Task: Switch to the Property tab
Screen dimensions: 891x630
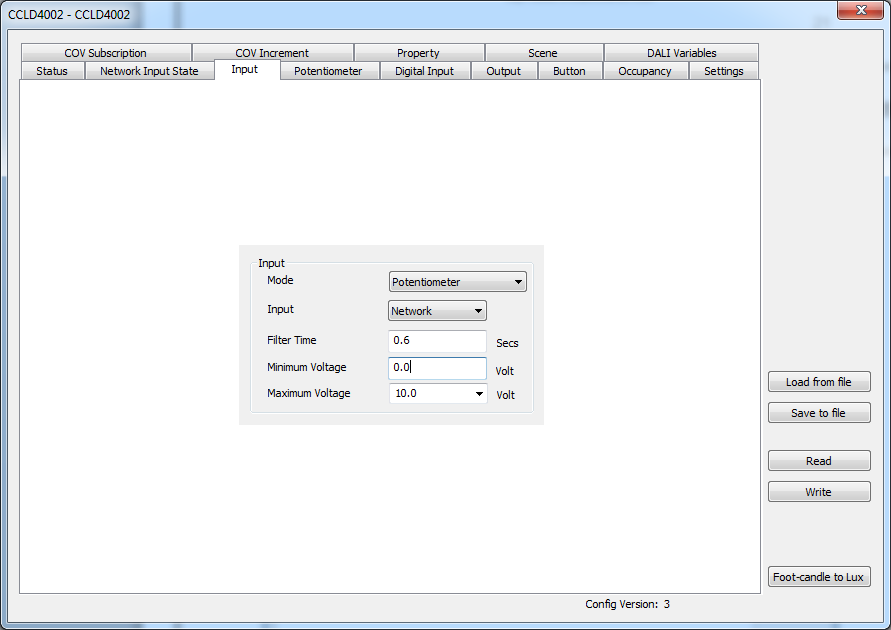Action: point(418,53)
